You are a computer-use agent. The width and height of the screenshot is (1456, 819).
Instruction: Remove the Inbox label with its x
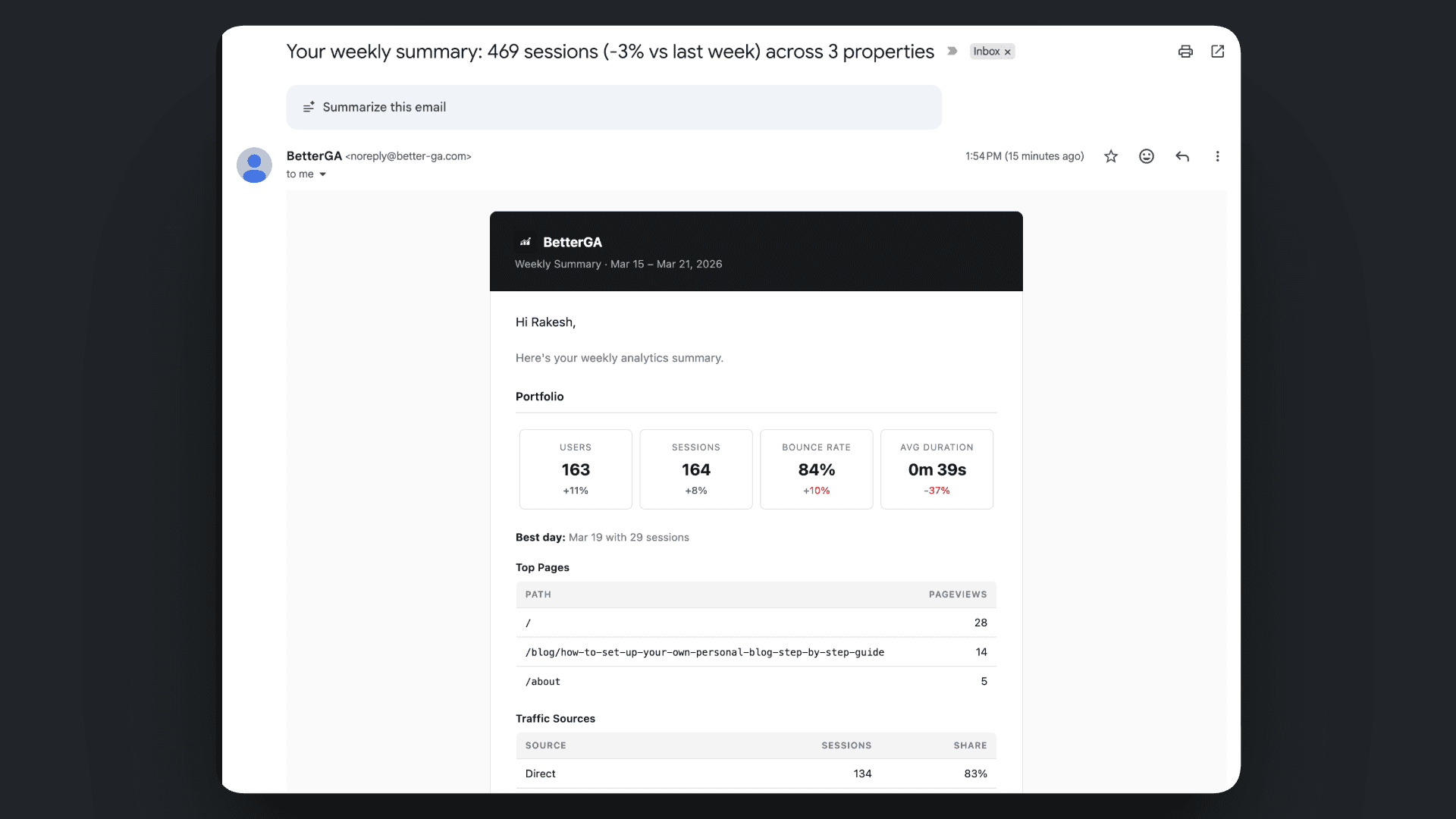(1008, 52)
